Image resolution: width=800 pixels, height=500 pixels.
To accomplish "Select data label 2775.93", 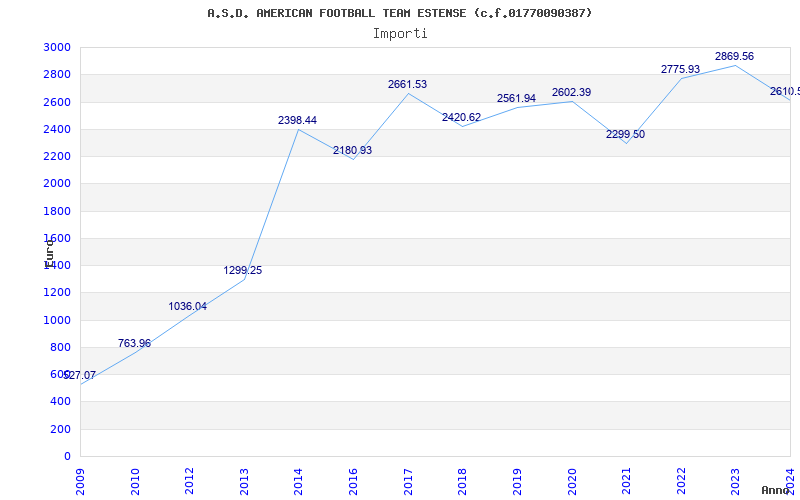I will [x=680, y=69].
